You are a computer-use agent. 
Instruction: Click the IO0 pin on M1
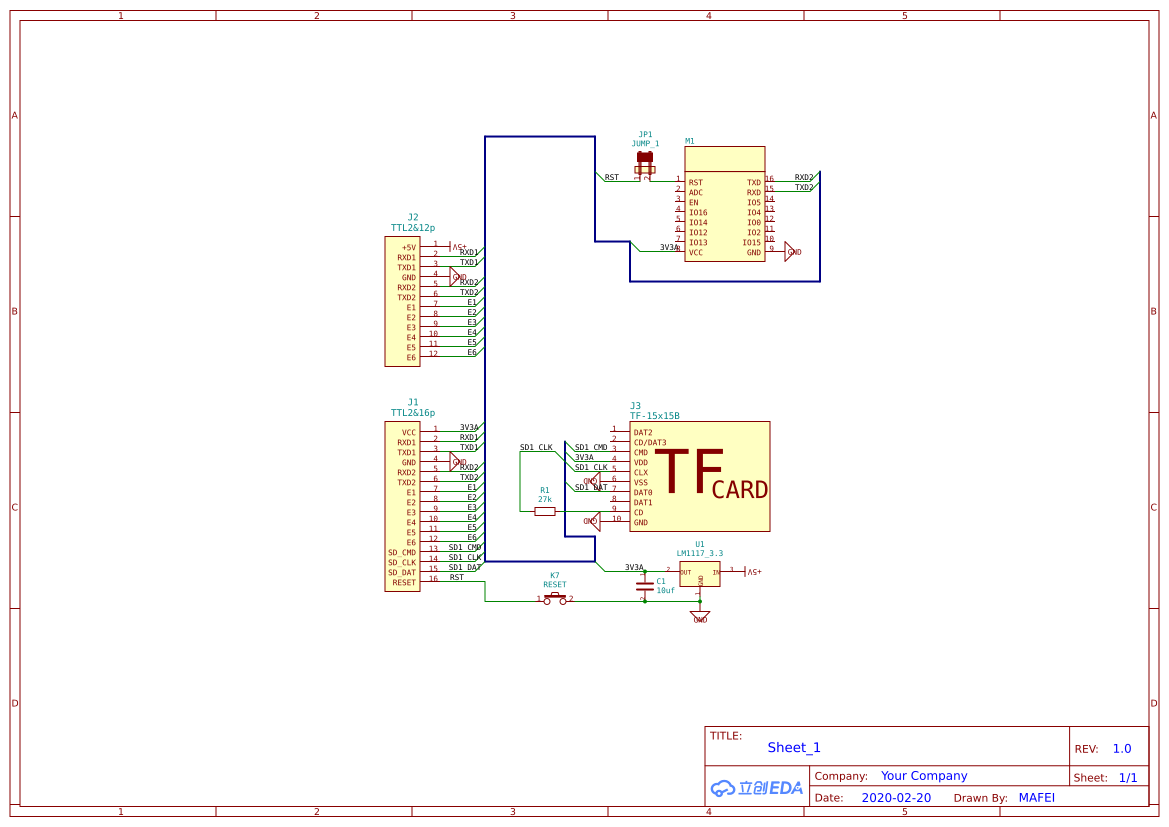point(754,223)
